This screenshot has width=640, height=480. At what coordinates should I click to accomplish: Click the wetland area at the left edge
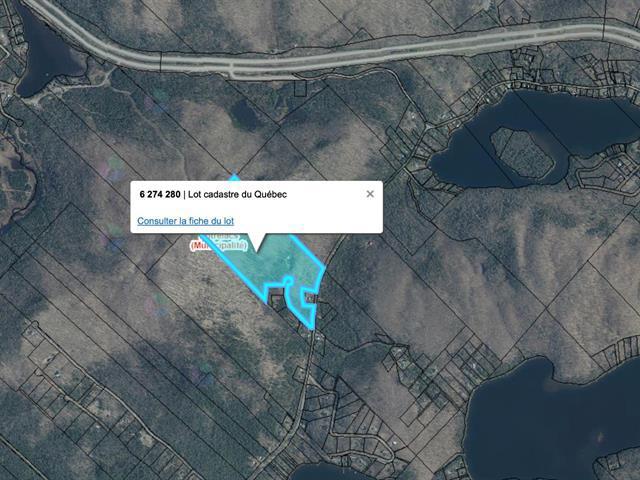16,180
